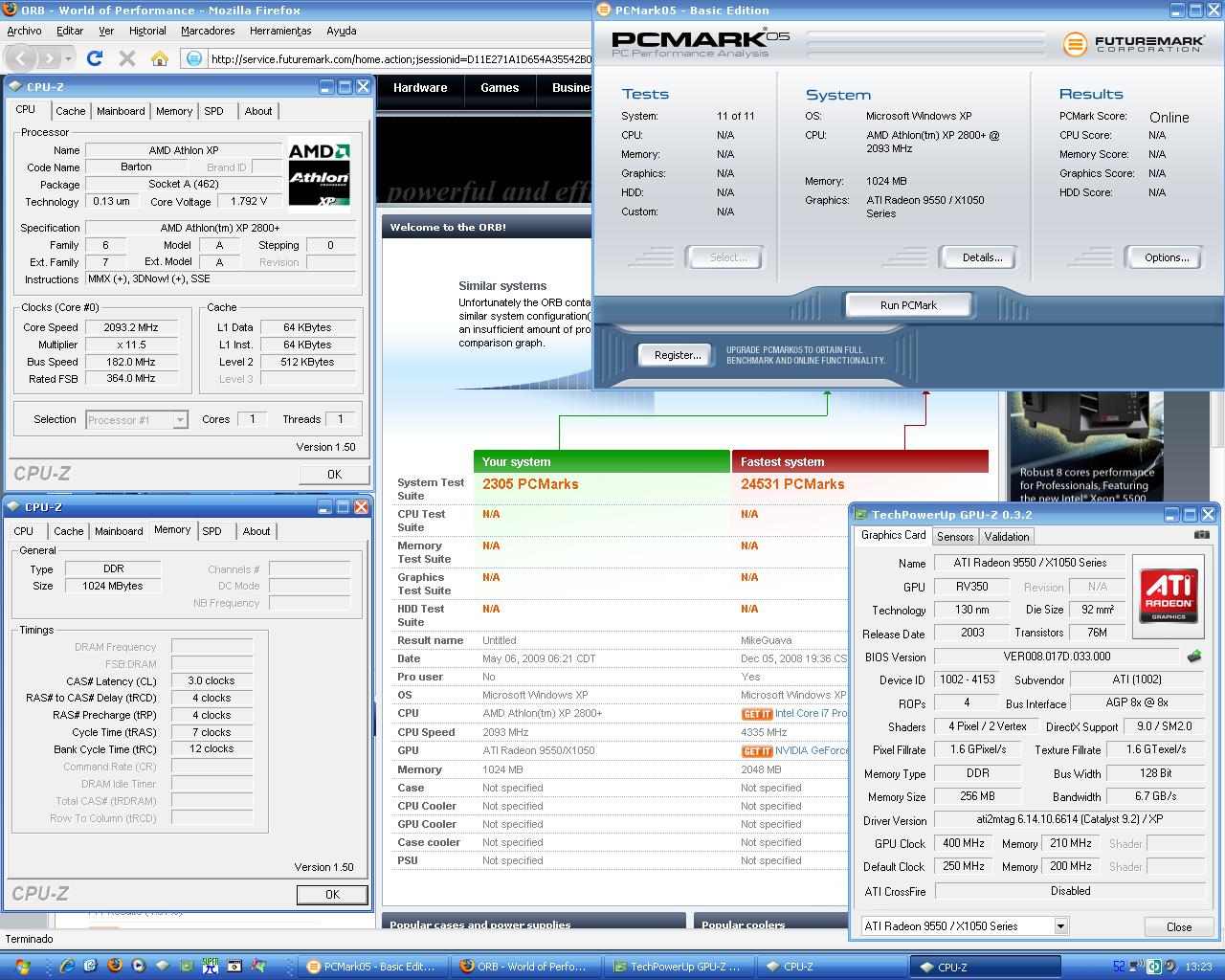1225x980 pixels.
Task: Switch to Cache tab in top CPU-Z window
Action: click(x=71, y=111)
